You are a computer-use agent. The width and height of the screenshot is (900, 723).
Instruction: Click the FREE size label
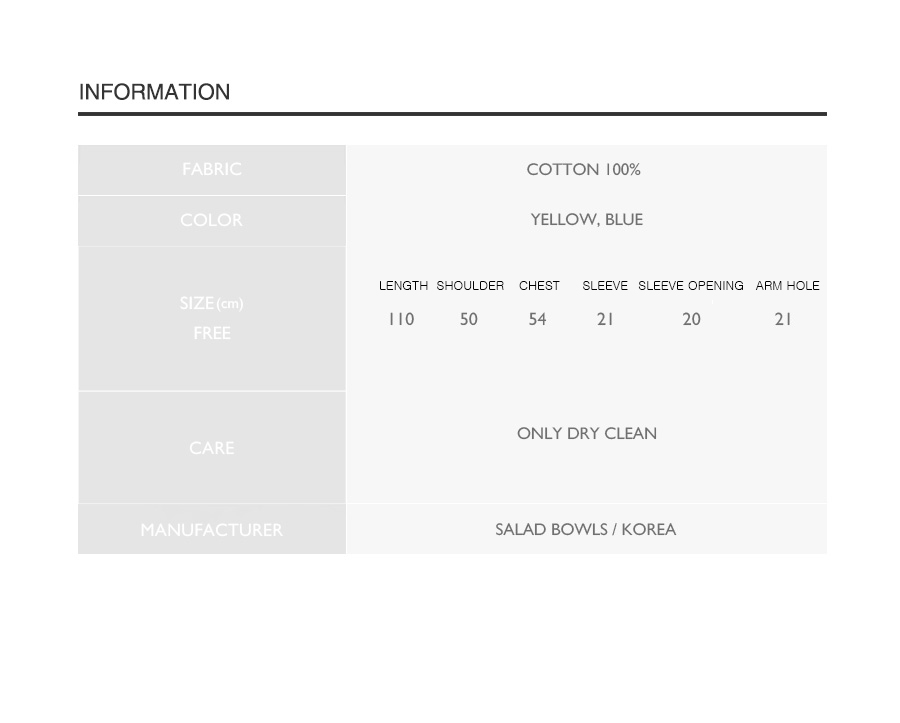click(x=212, y=333)
